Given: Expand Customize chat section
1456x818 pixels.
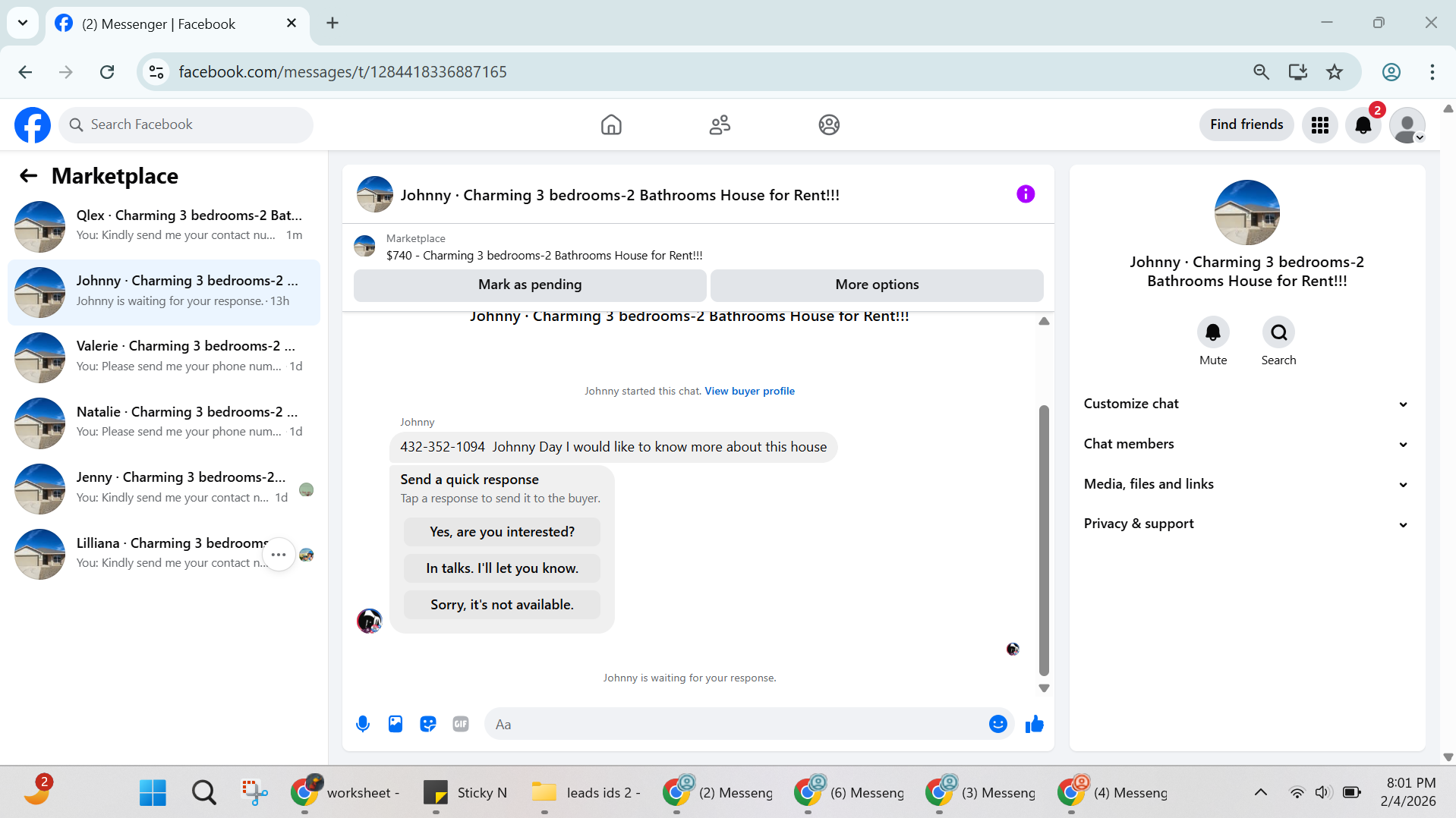Looking at the screenshot, I should coord(1246,404).
